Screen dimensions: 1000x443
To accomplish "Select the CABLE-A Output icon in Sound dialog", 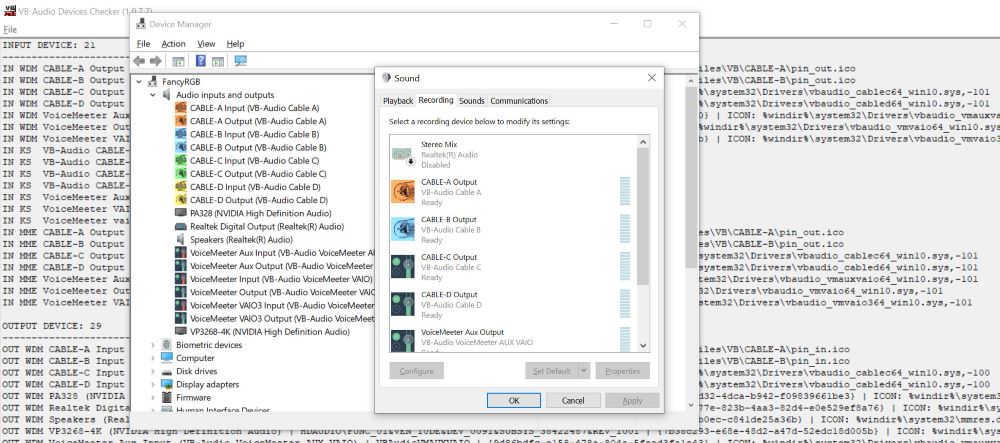I will 403,192.
